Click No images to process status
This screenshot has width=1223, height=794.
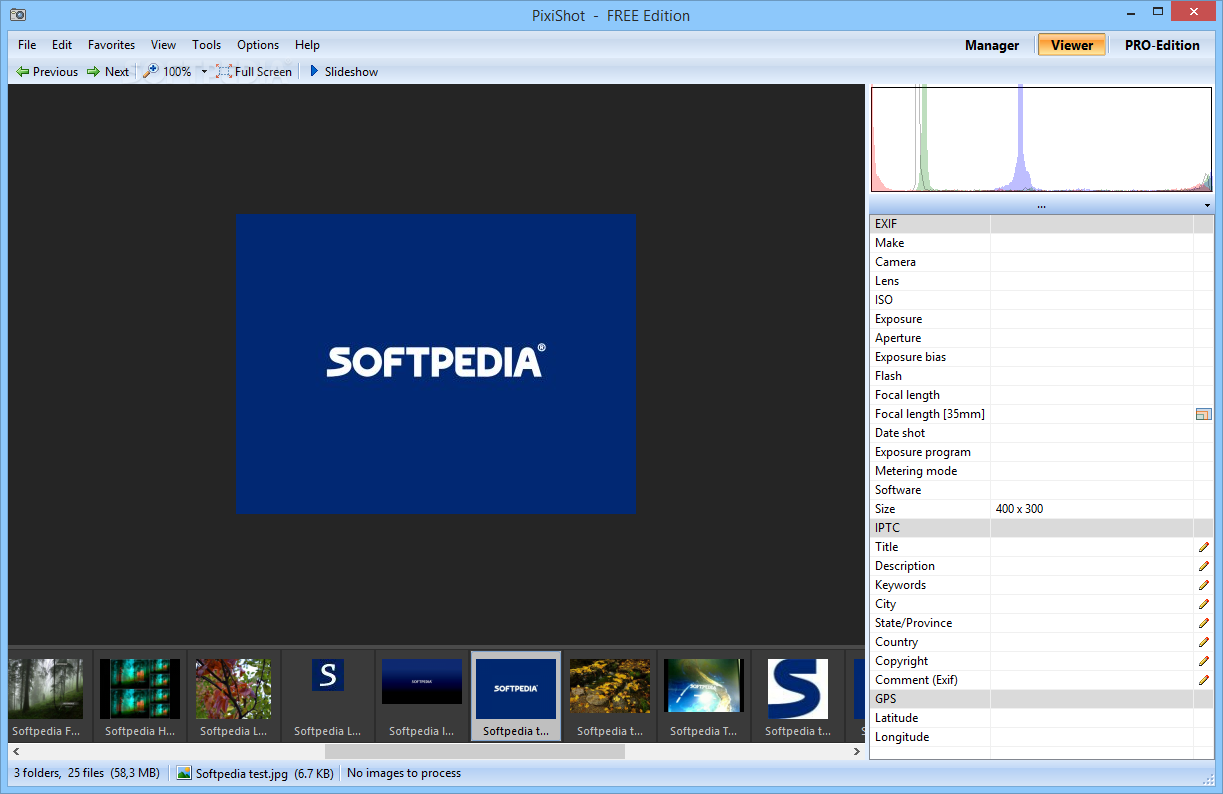point(404,773)
